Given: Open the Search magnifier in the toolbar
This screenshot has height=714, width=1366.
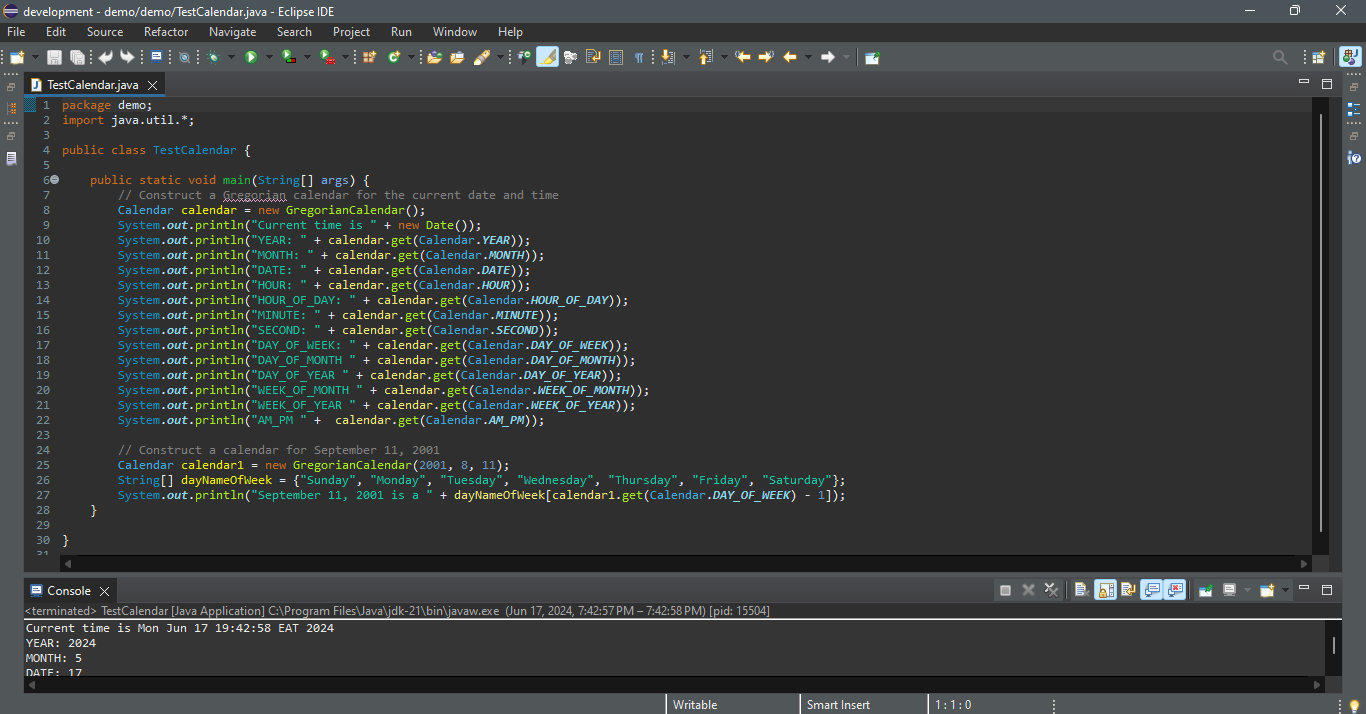Looking at the screenshot, I should [1280, 58].
